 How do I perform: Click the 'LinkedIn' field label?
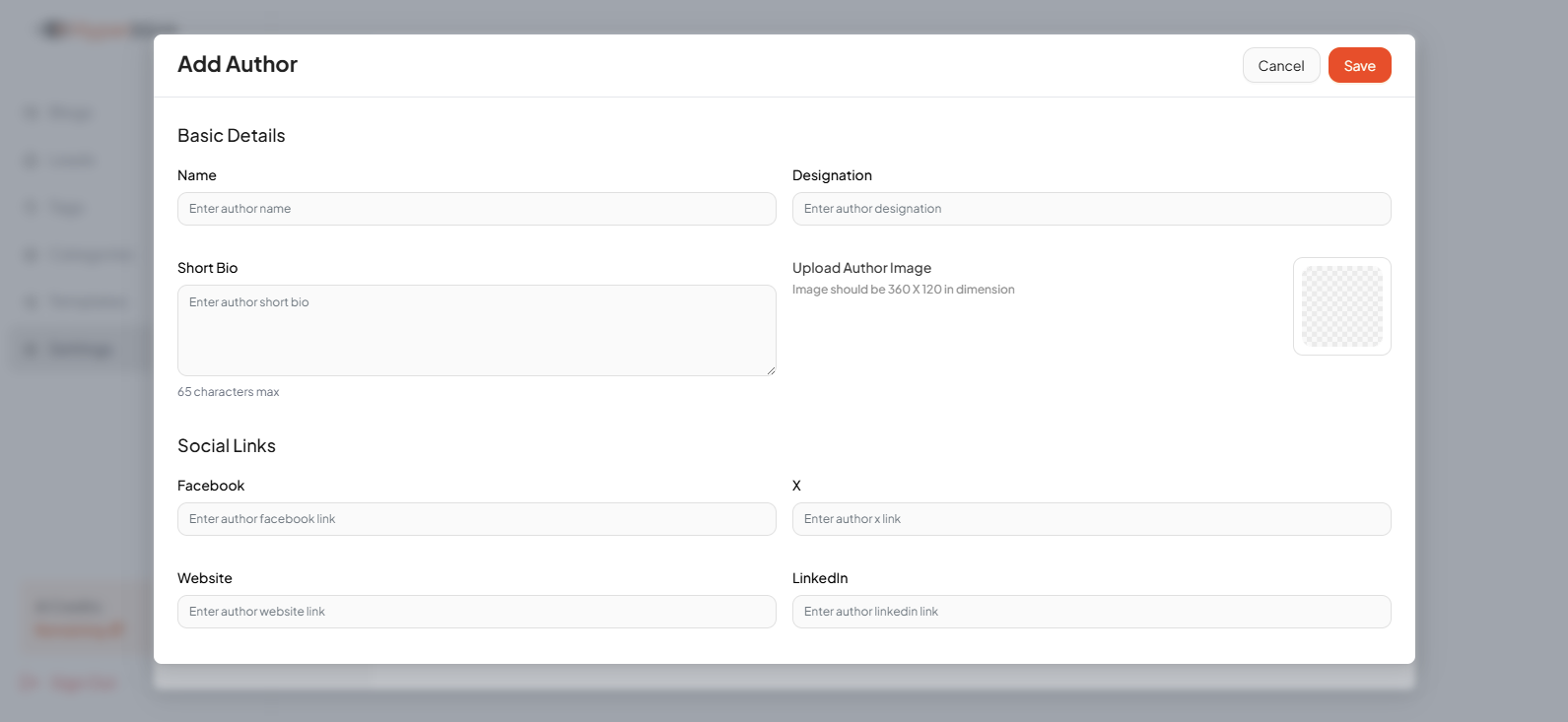tap(820, 578)
